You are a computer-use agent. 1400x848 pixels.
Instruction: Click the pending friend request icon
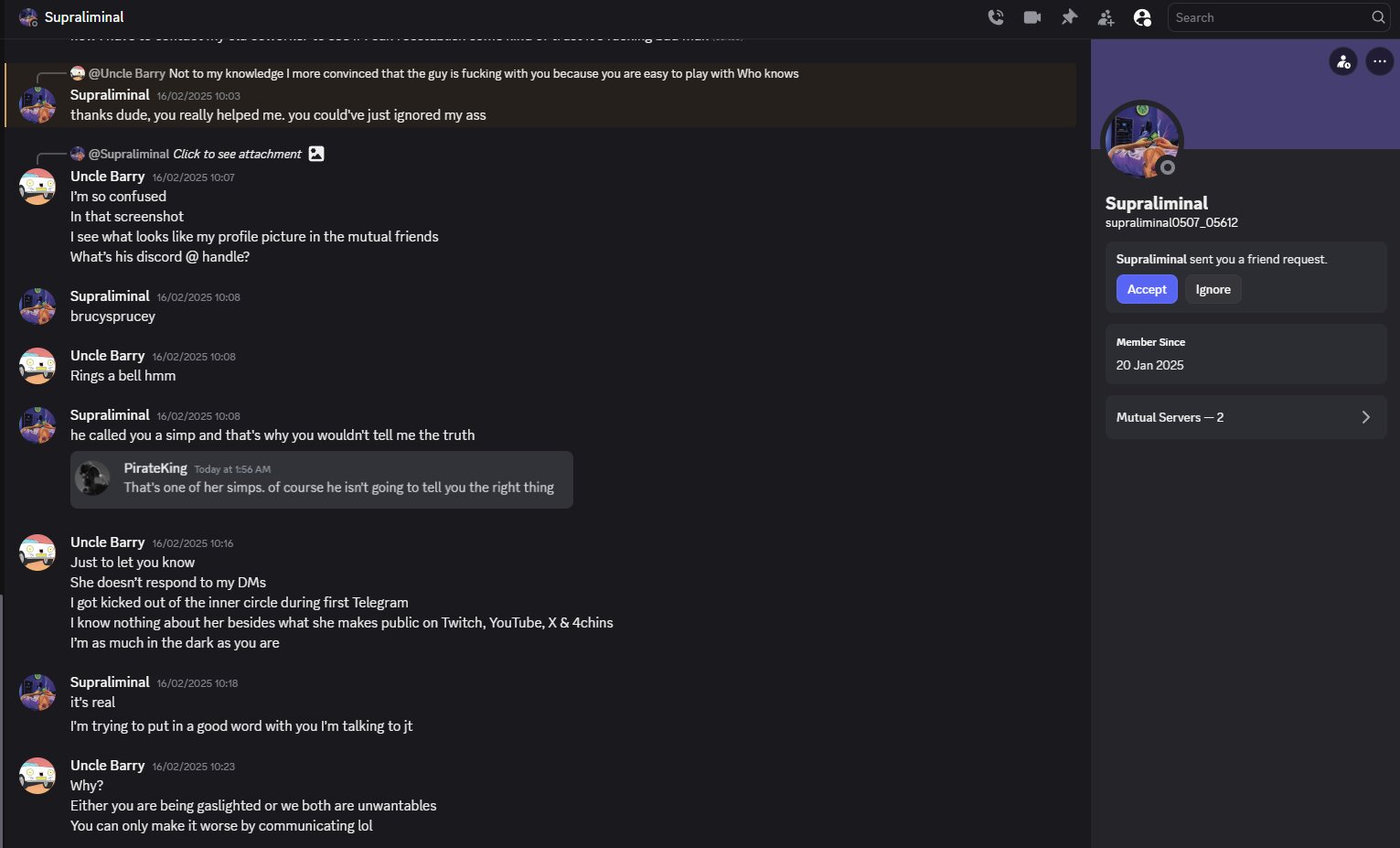pyautogui.click(x=1343, y=61)
